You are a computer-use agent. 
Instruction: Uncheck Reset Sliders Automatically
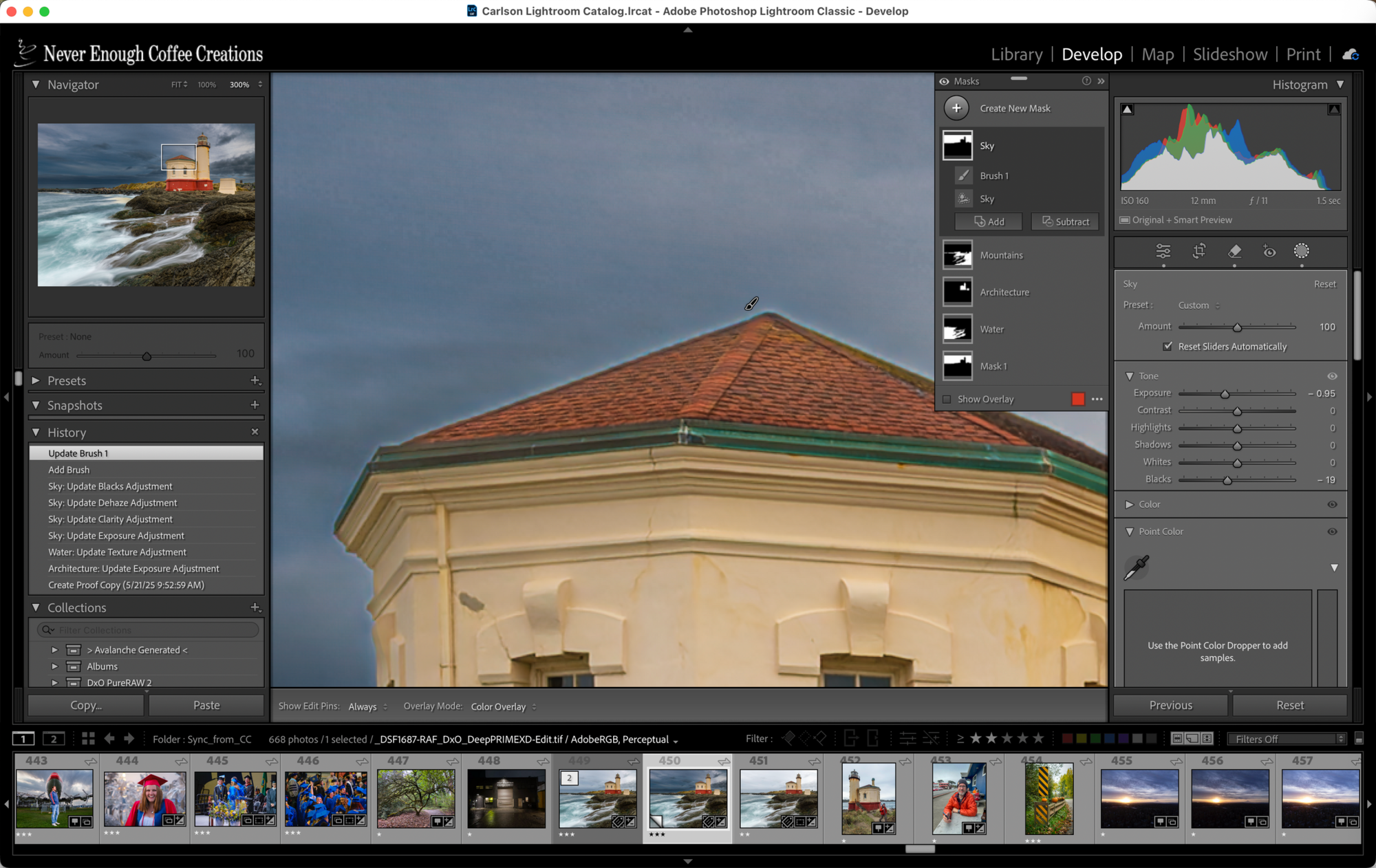(1168, 346)
